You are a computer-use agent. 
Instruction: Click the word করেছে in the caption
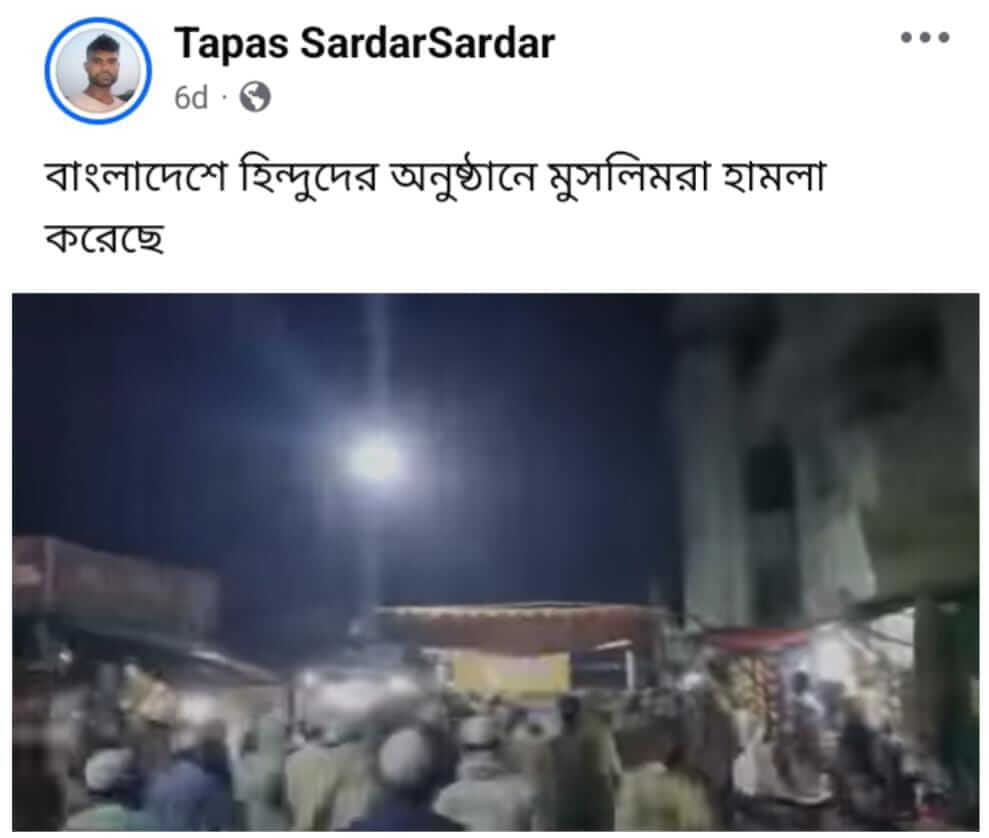point(105,238)
